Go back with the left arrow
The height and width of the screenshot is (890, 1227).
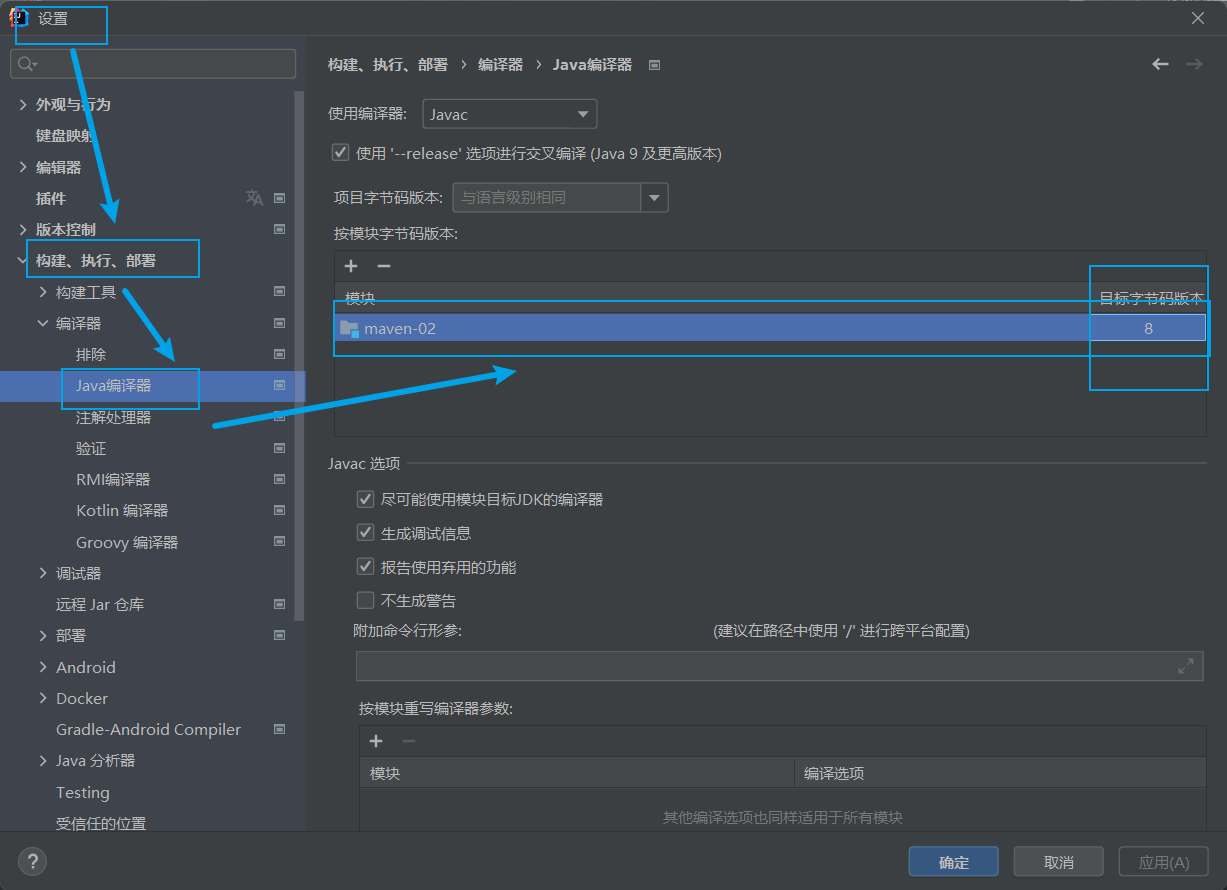tap(1160, 64)
